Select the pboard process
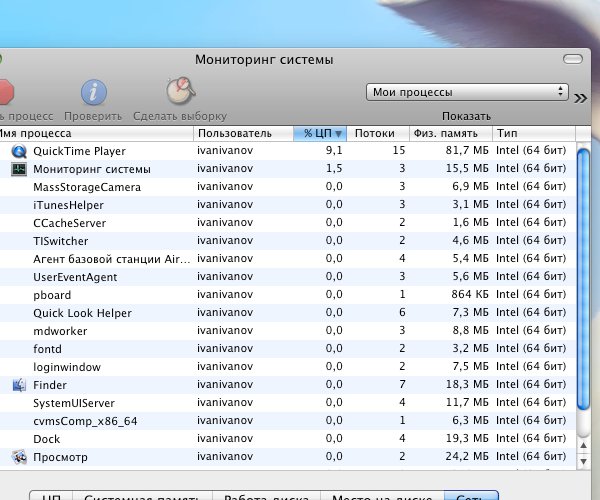600x500 pixels. coord(52,295)
